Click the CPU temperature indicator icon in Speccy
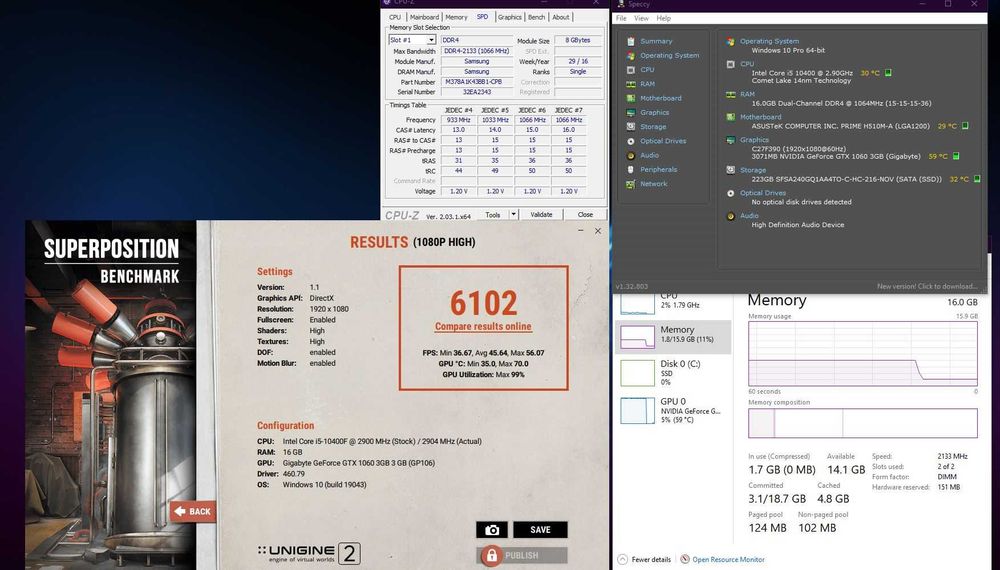Viewport: 1000px width, 570px height. click(888, 73)
